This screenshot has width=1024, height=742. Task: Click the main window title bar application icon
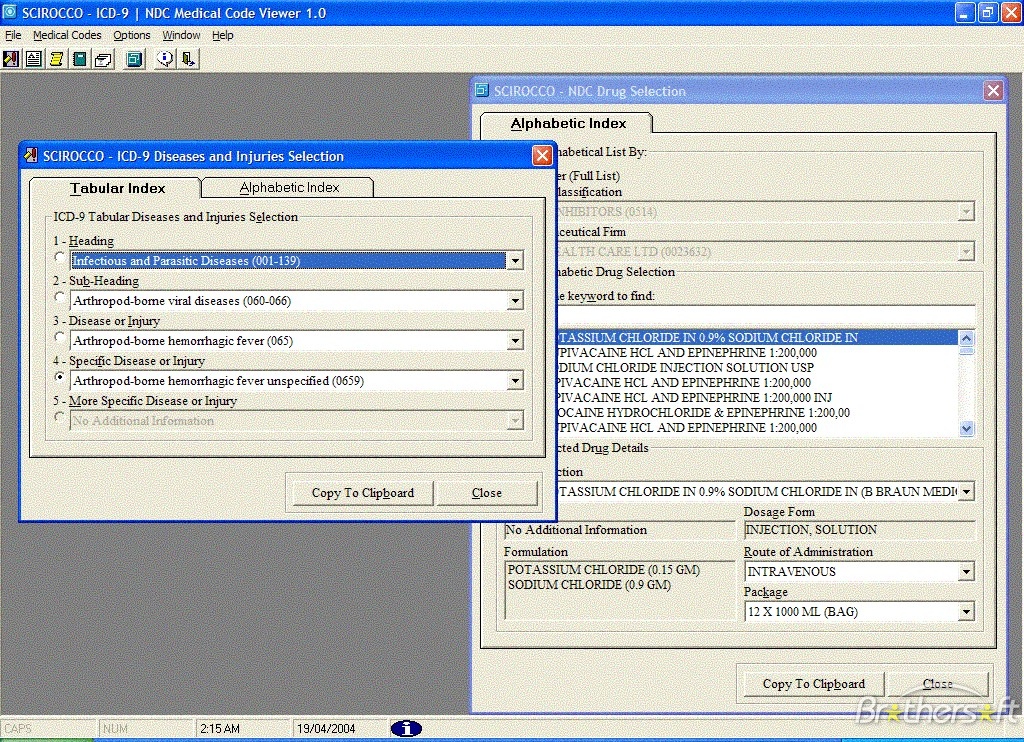click(9, 12)
